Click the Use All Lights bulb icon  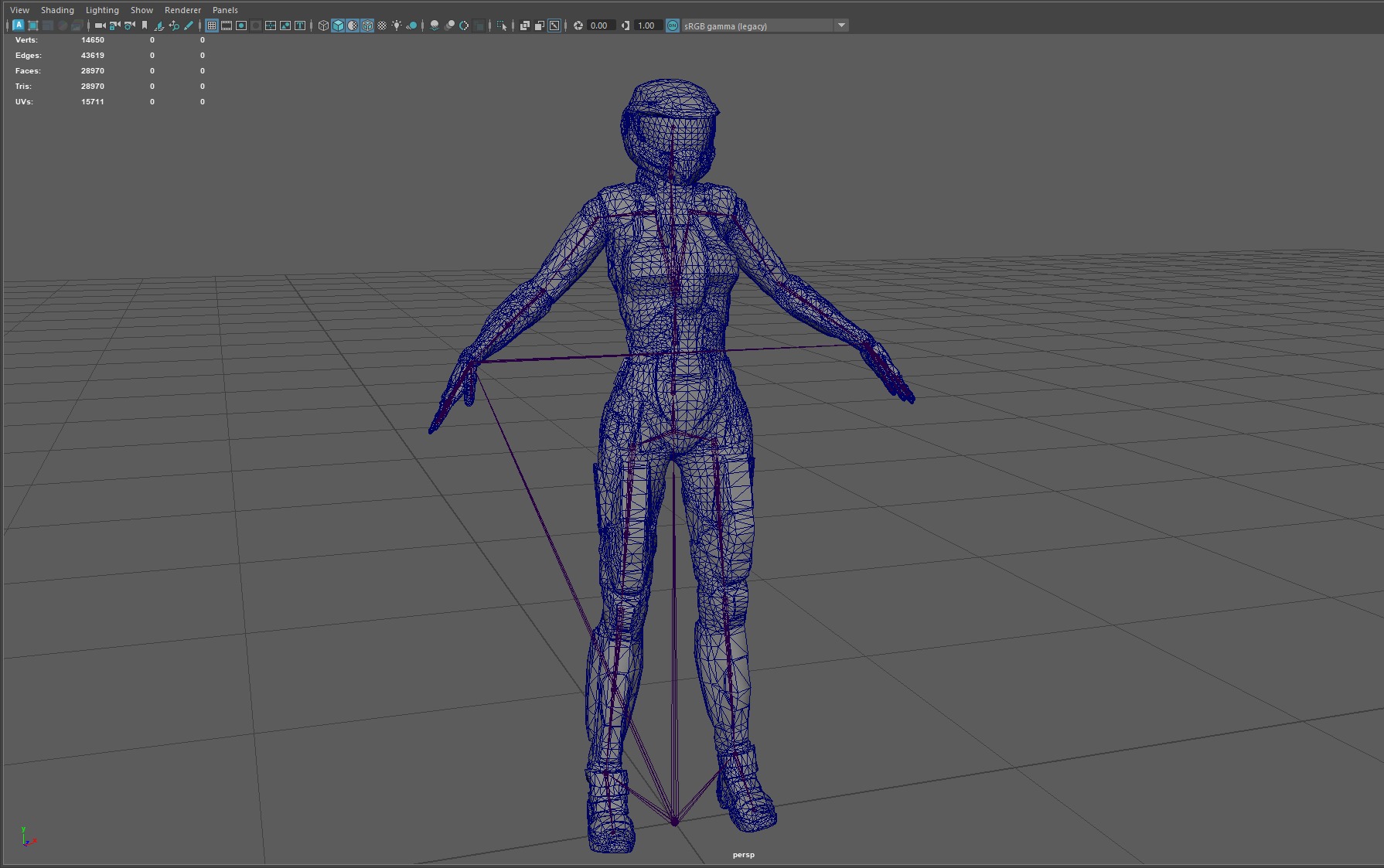pyautogui.click(x=397, y=26)
